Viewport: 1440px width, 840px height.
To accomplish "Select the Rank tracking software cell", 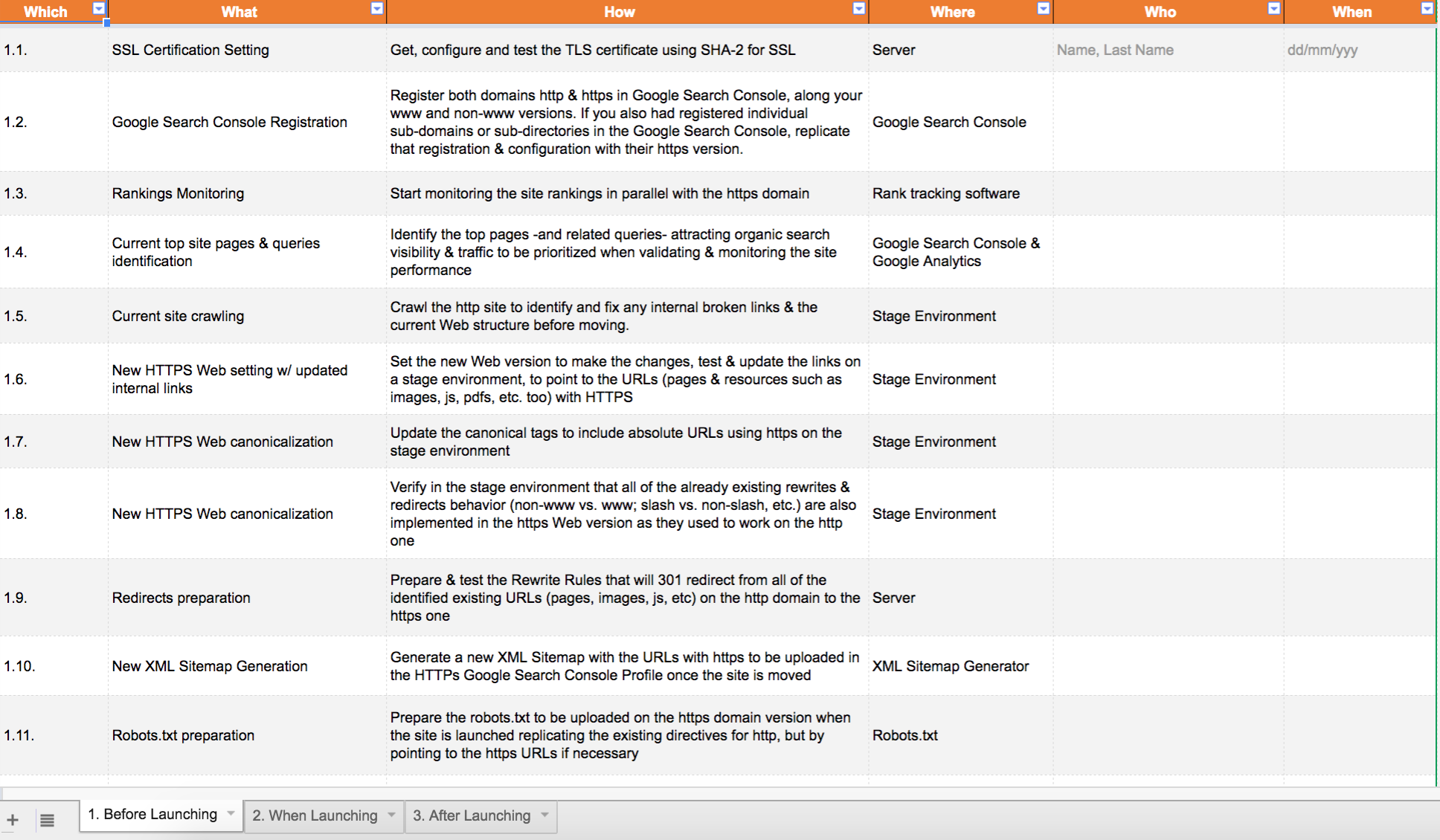I will 961,193.
